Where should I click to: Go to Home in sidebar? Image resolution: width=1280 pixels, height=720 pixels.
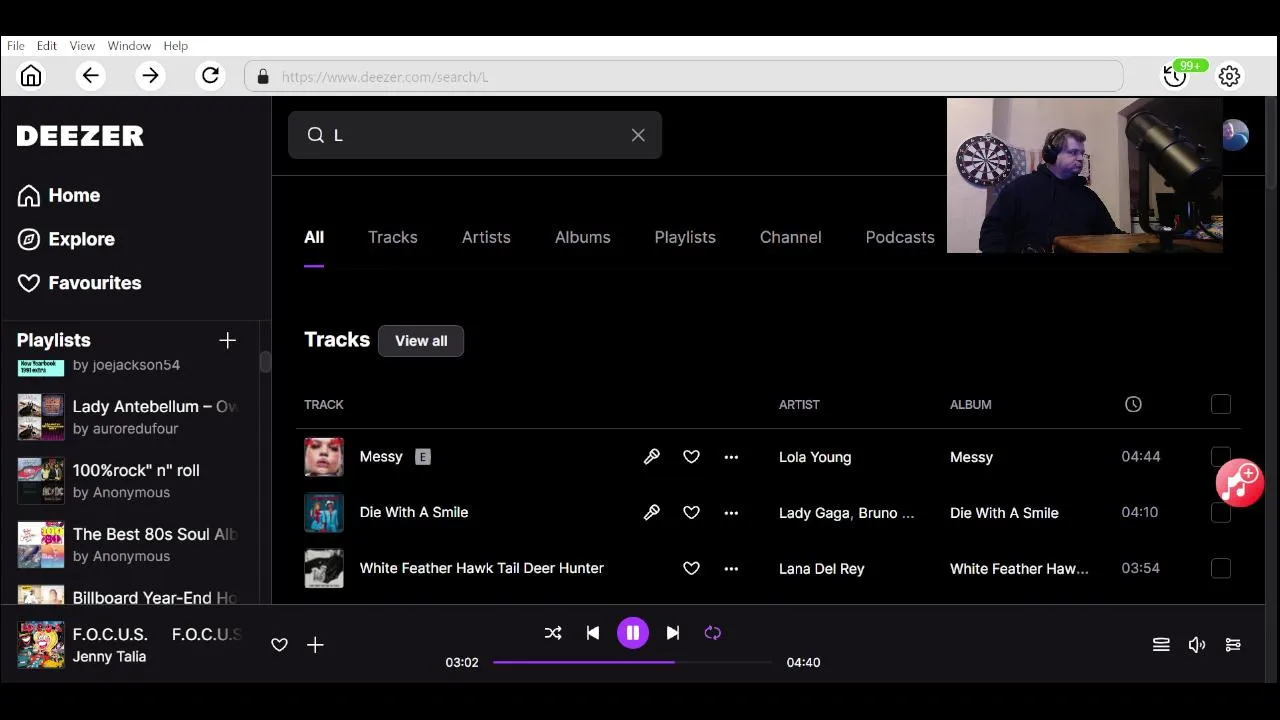tap(59, 196)
